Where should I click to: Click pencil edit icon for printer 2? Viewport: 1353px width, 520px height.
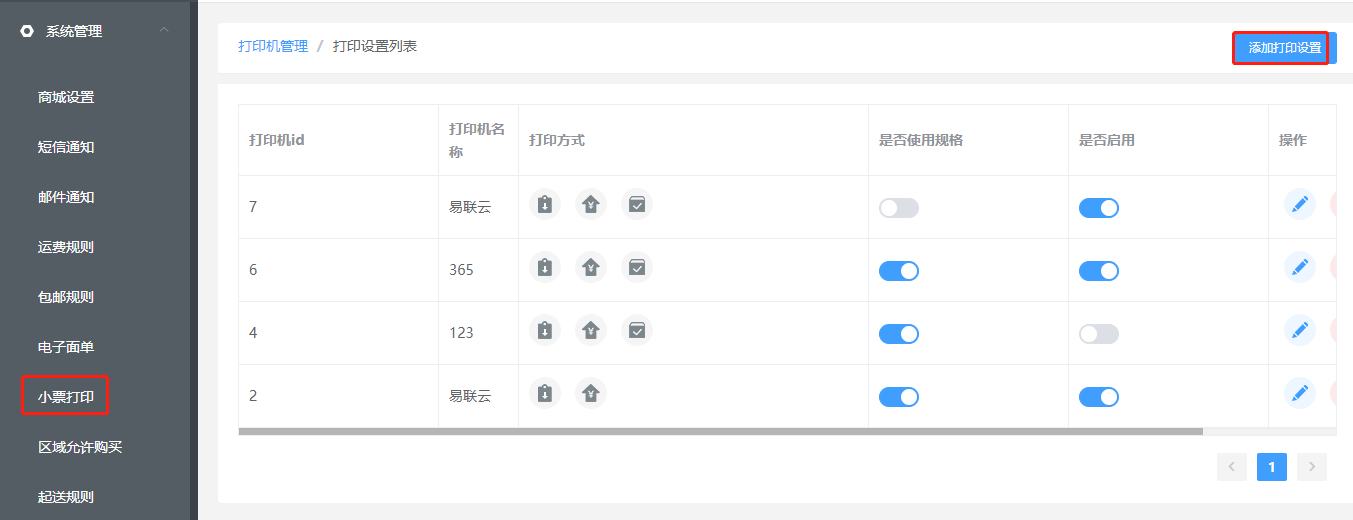[1299, 393]
